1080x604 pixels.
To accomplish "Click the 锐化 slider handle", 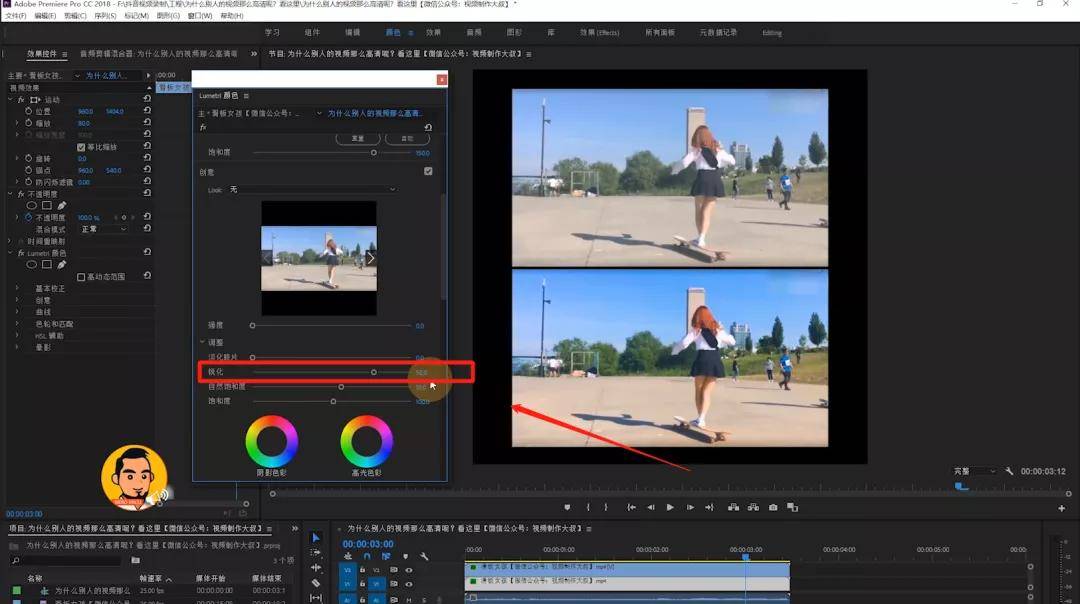I will pyautogui.click(x=374, y=372).
